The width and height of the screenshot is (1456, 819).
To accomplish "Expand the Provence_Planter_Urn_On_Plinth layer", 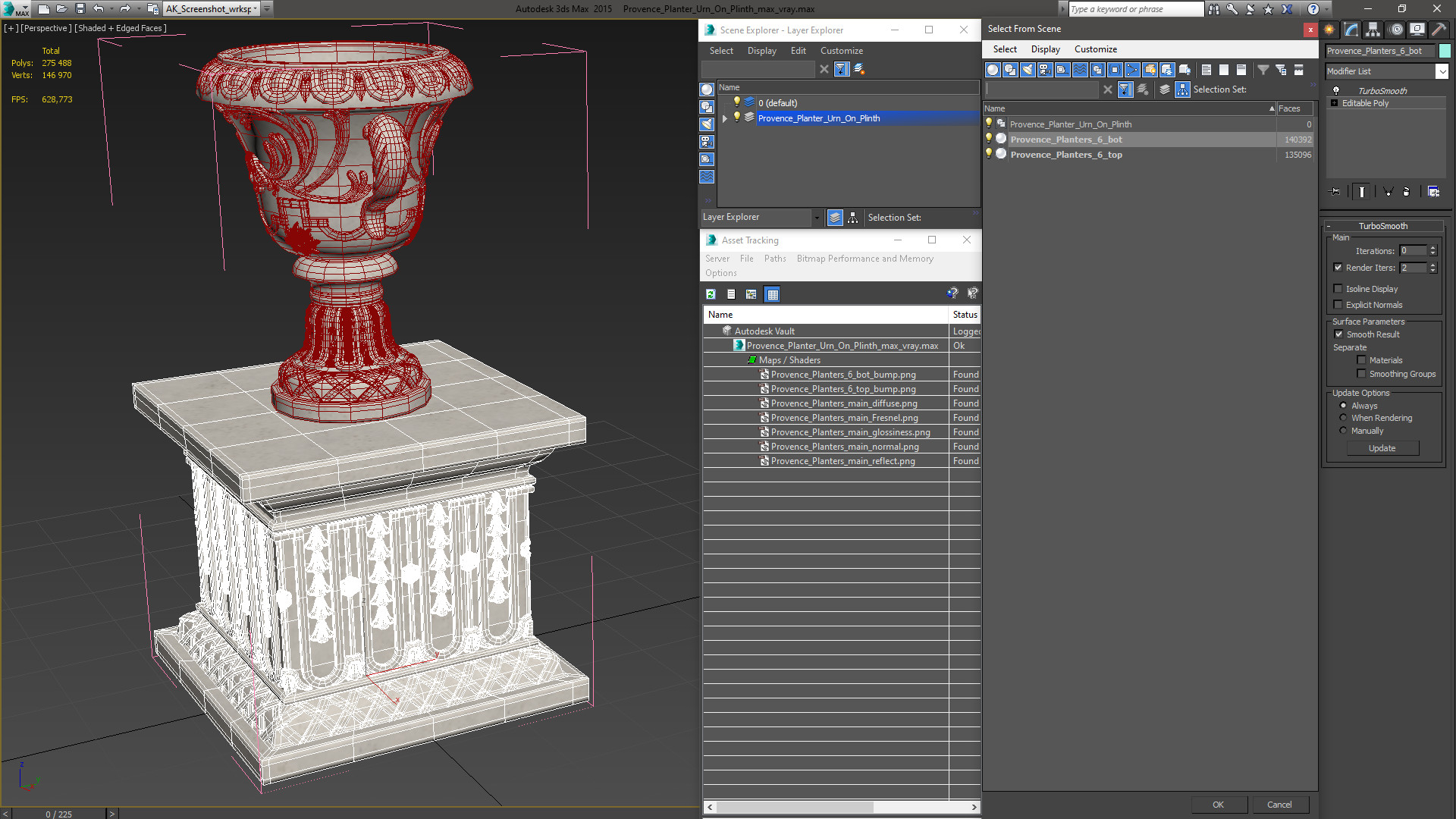I will point(725,118).
